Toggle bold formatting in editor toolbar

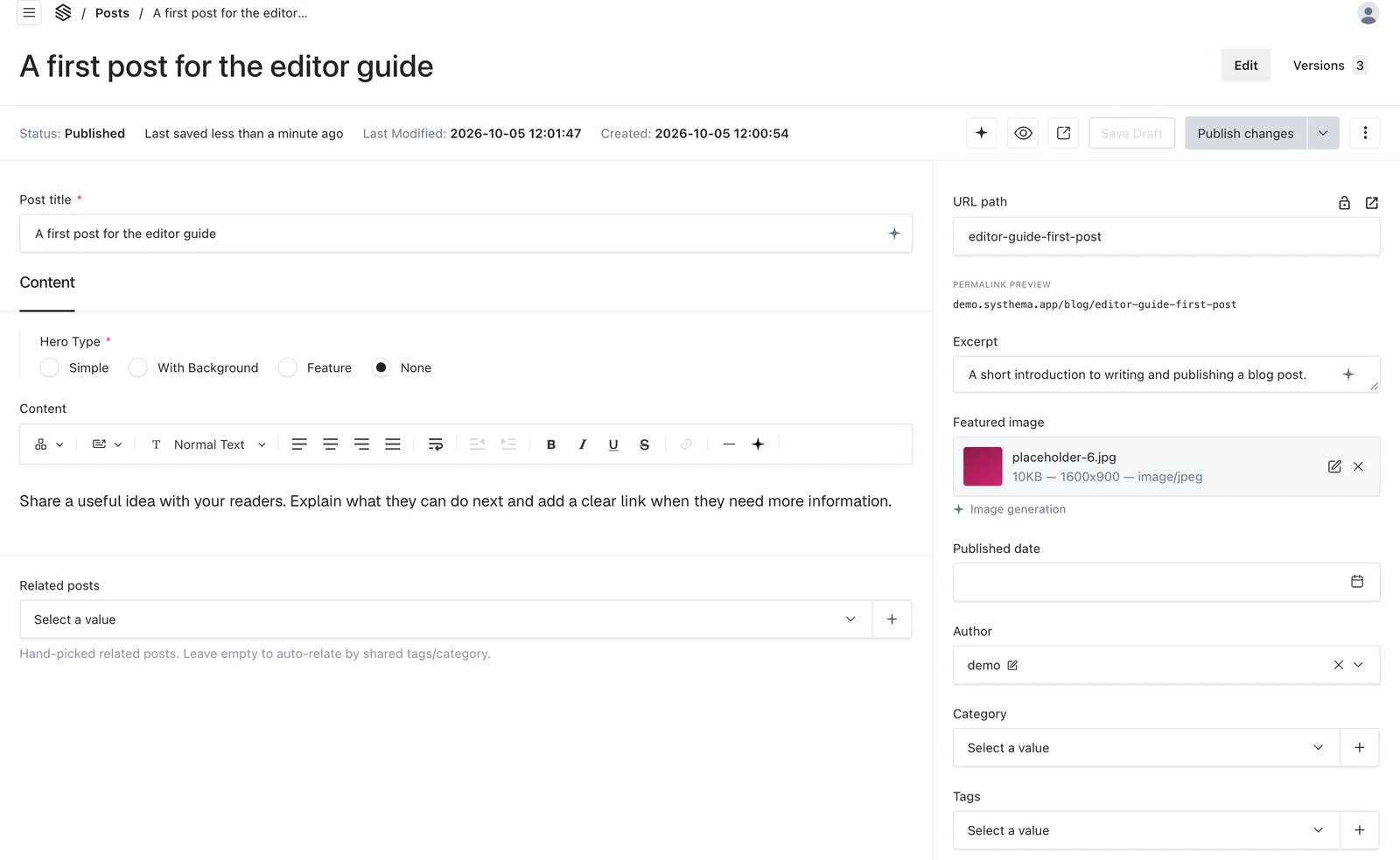coord(551,444)
